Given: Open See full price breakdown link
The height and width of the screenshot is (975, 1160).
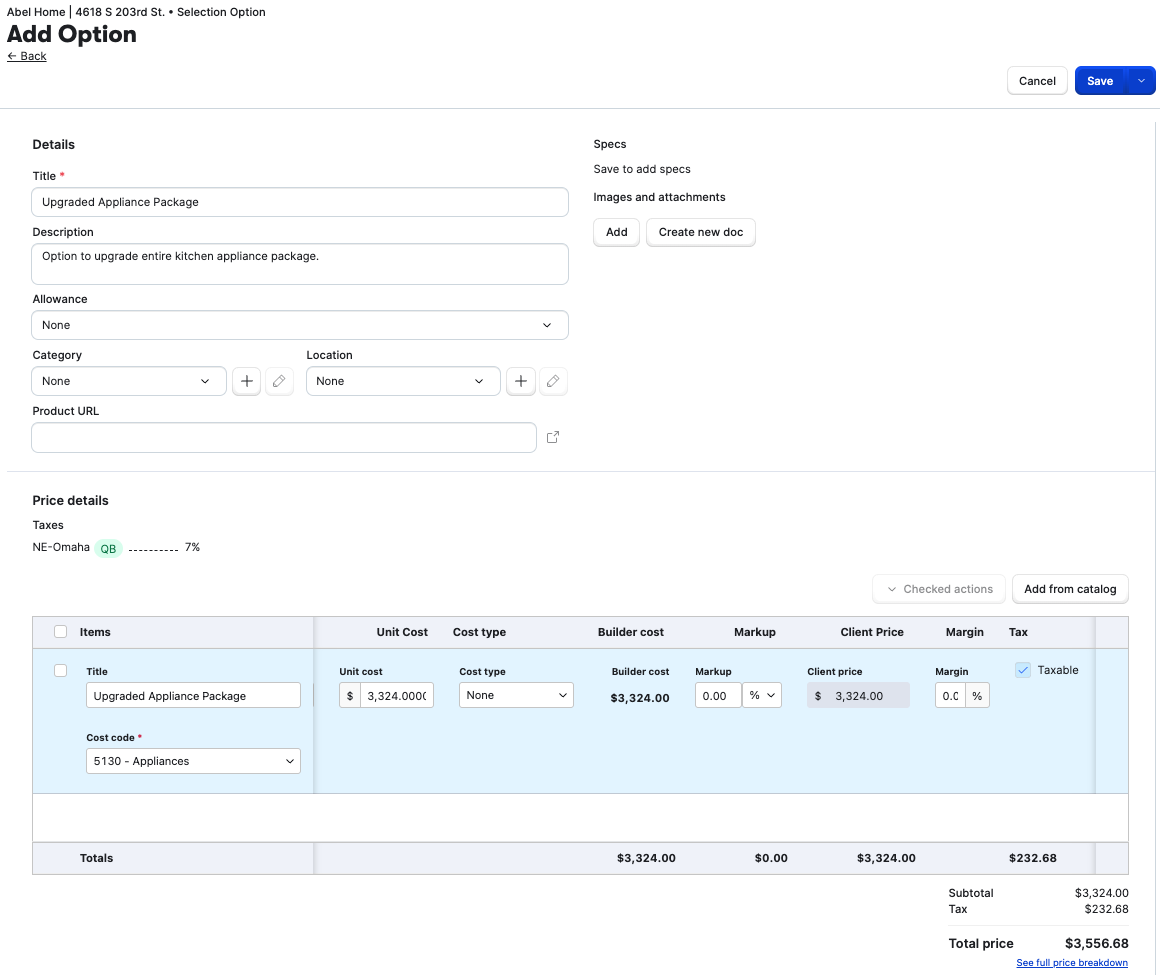Looking at the screenshot, I should pos(1072,962).
